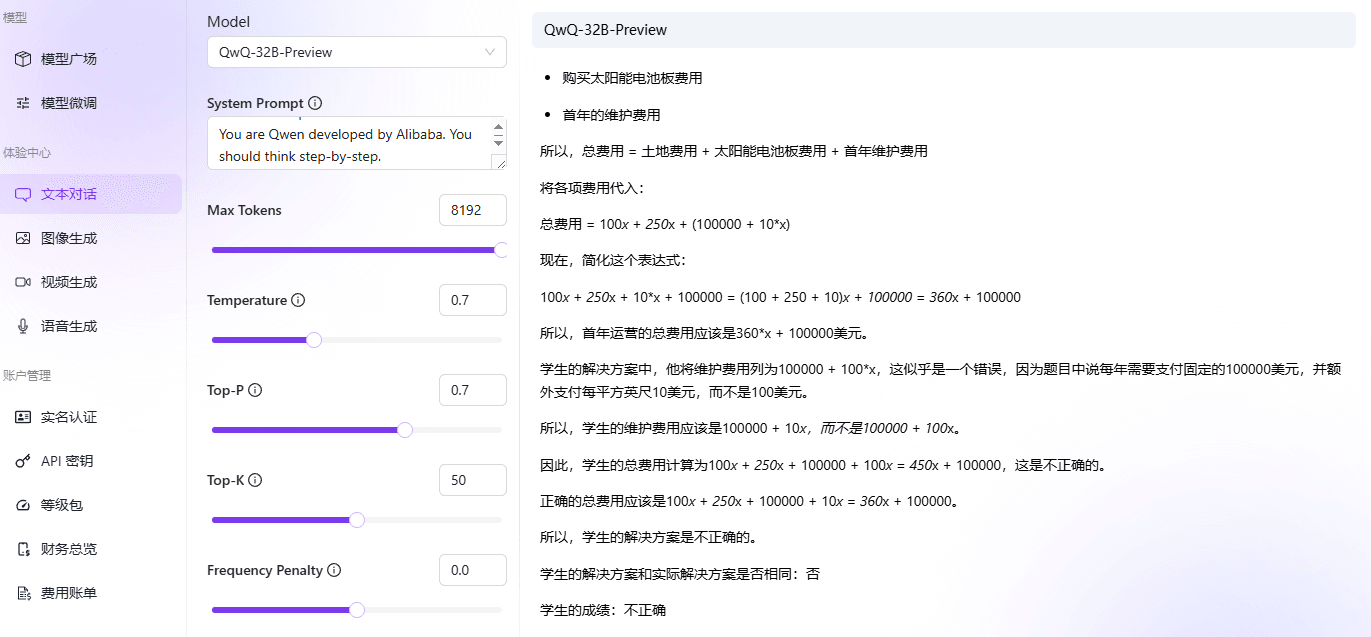Click the 图像生成 picture icon
Viewport: 1371px width, 637px height.
coord(23,238)
